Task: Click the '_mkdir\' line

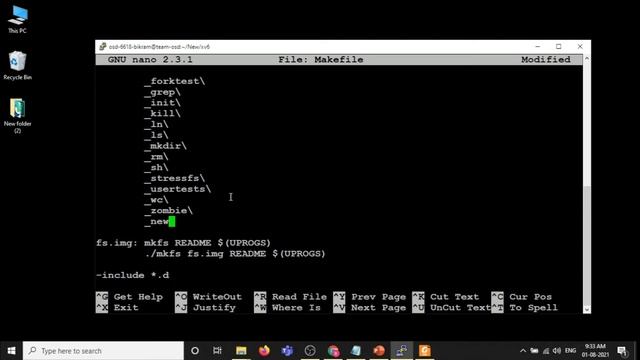Action: click(x=165, y=146)
